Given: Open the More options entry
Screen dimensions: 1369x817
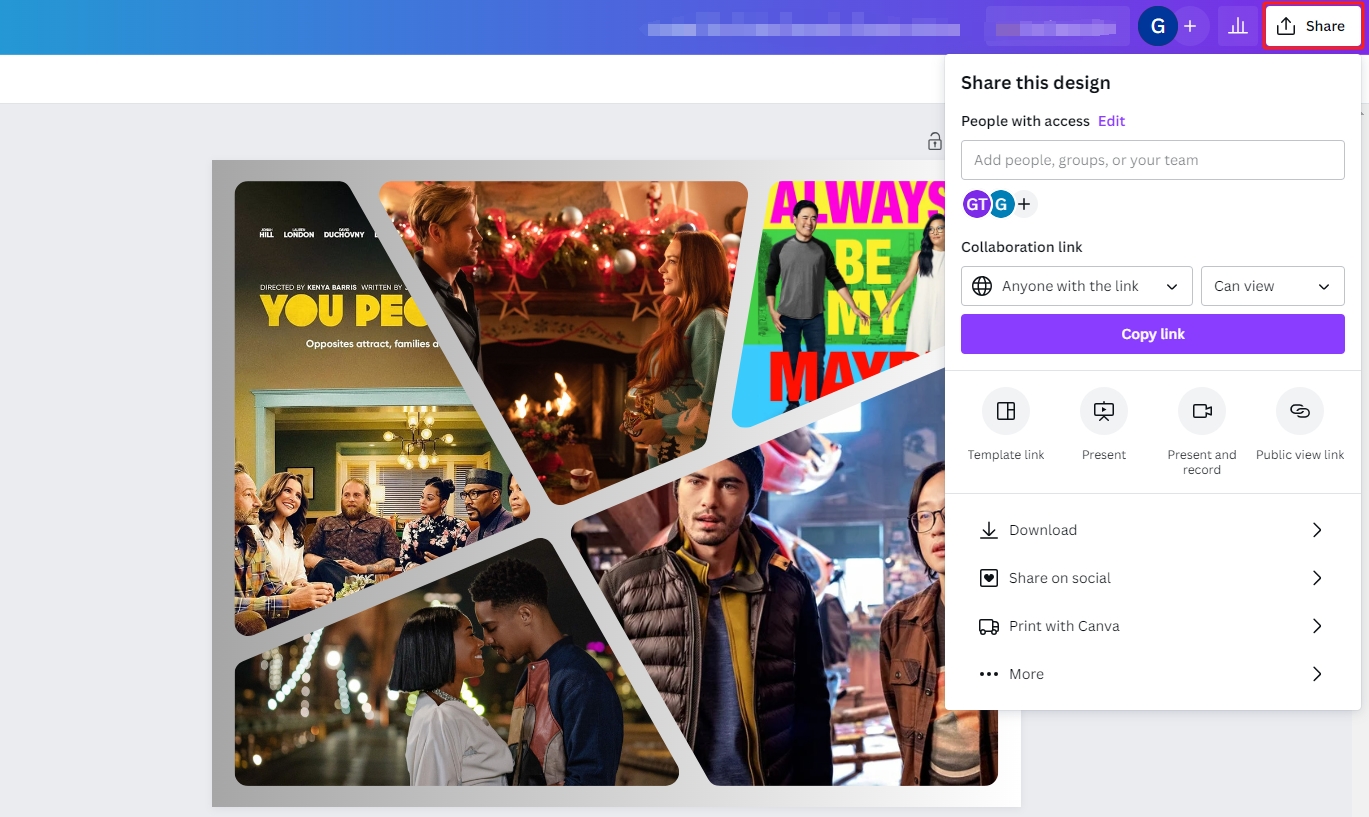Looking at the screenshot, I should point(1152,674).
